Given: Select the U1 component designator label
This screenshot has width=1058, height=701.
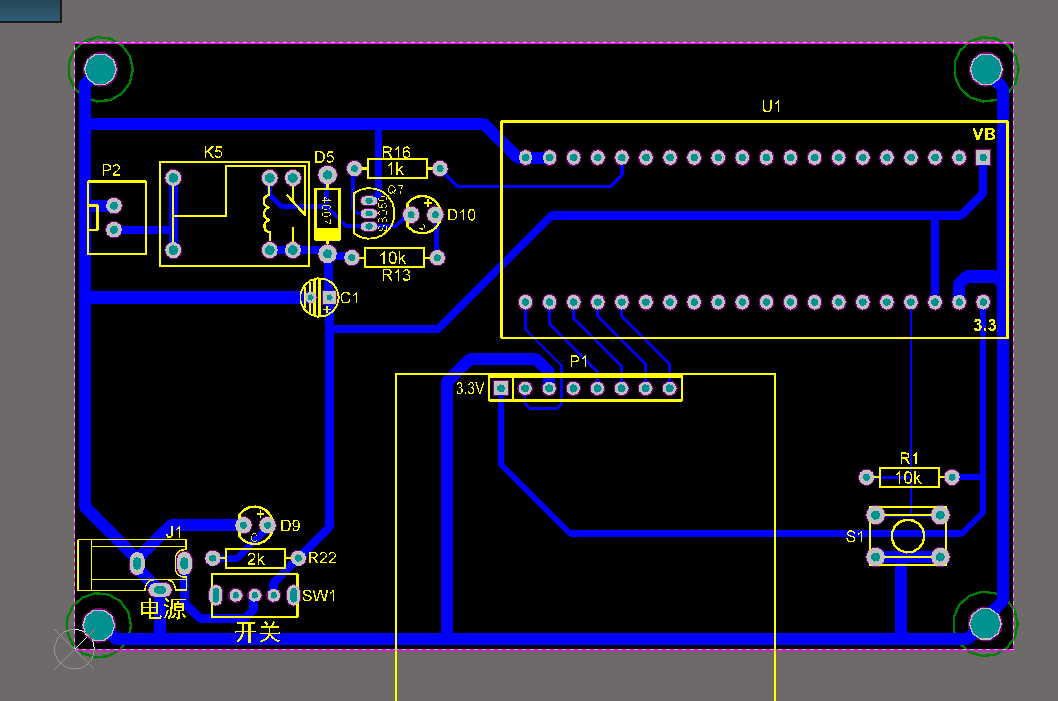Looking at the screenshot, I should point(771,107).
